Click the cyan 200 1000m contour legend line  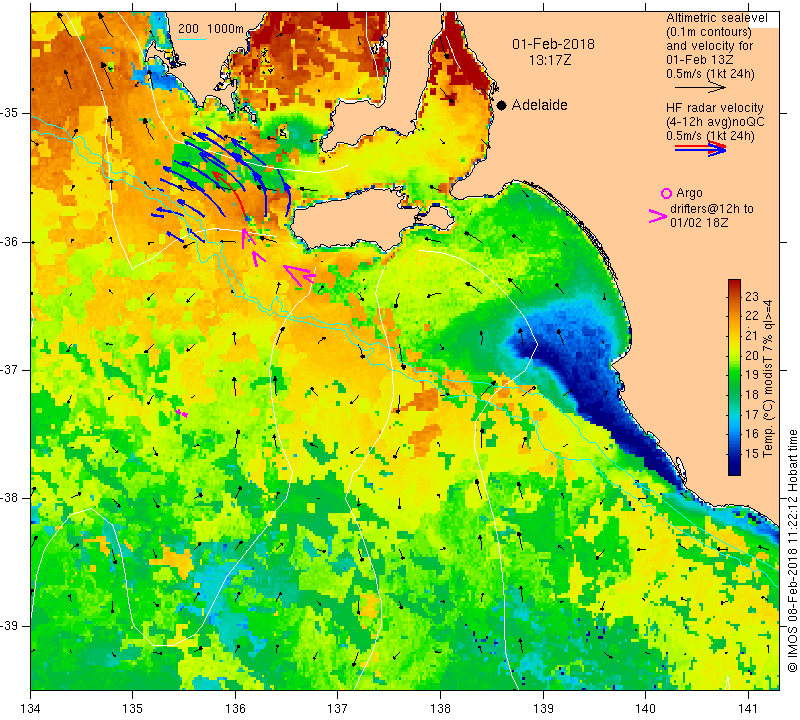pyautogui.click(x=192, y=39)
